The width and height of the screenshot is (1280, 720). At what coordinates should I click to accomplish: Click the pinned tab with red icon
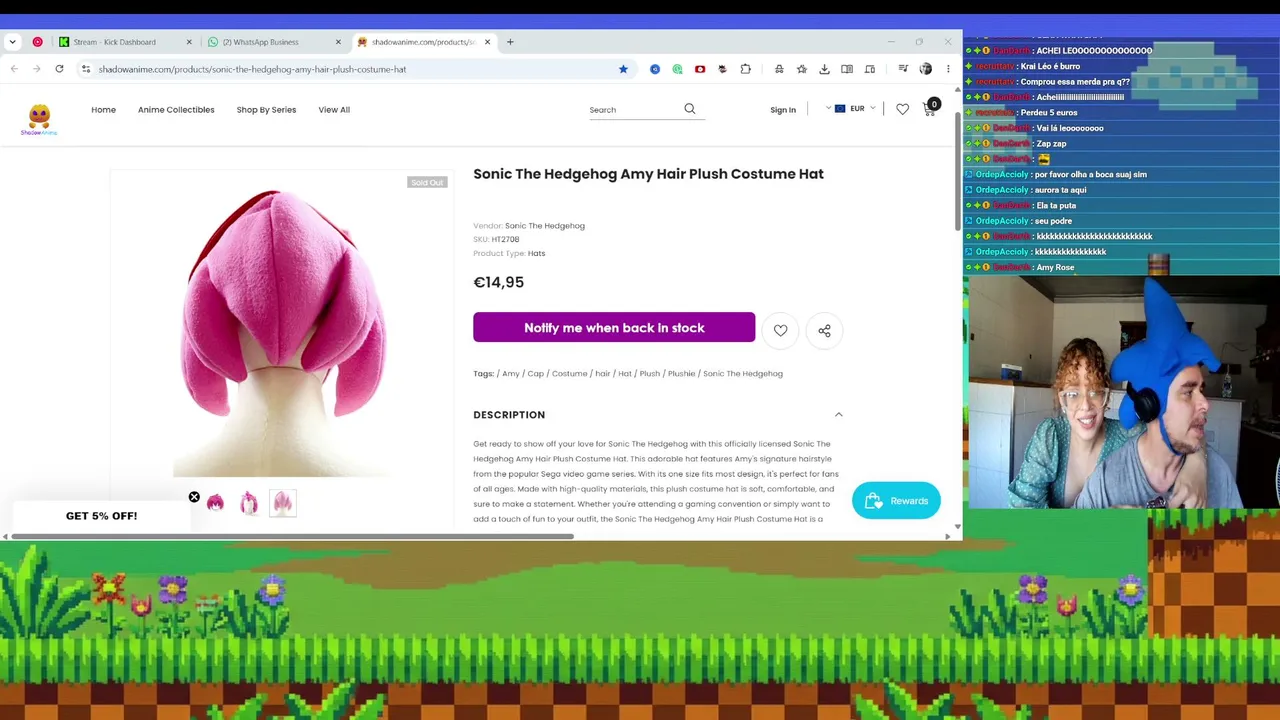[x=38, y=42]
